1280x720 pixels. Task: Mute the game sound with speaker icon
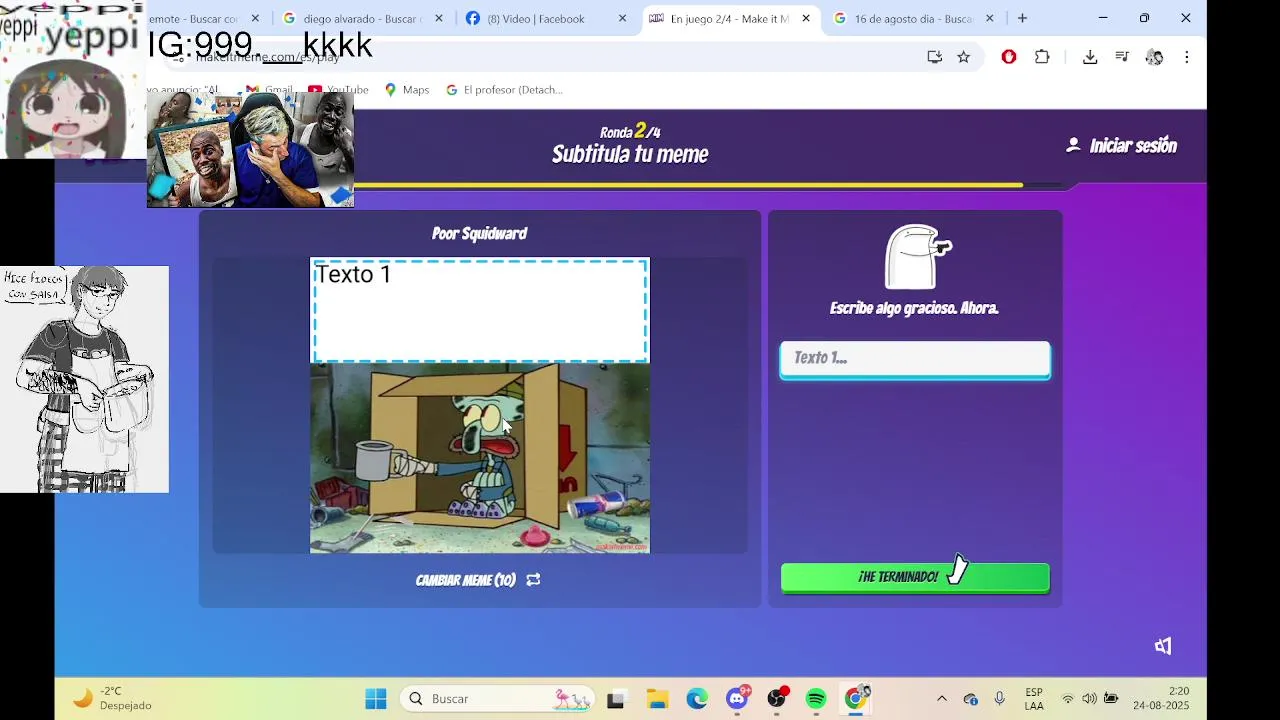(x=1163, y=646)
